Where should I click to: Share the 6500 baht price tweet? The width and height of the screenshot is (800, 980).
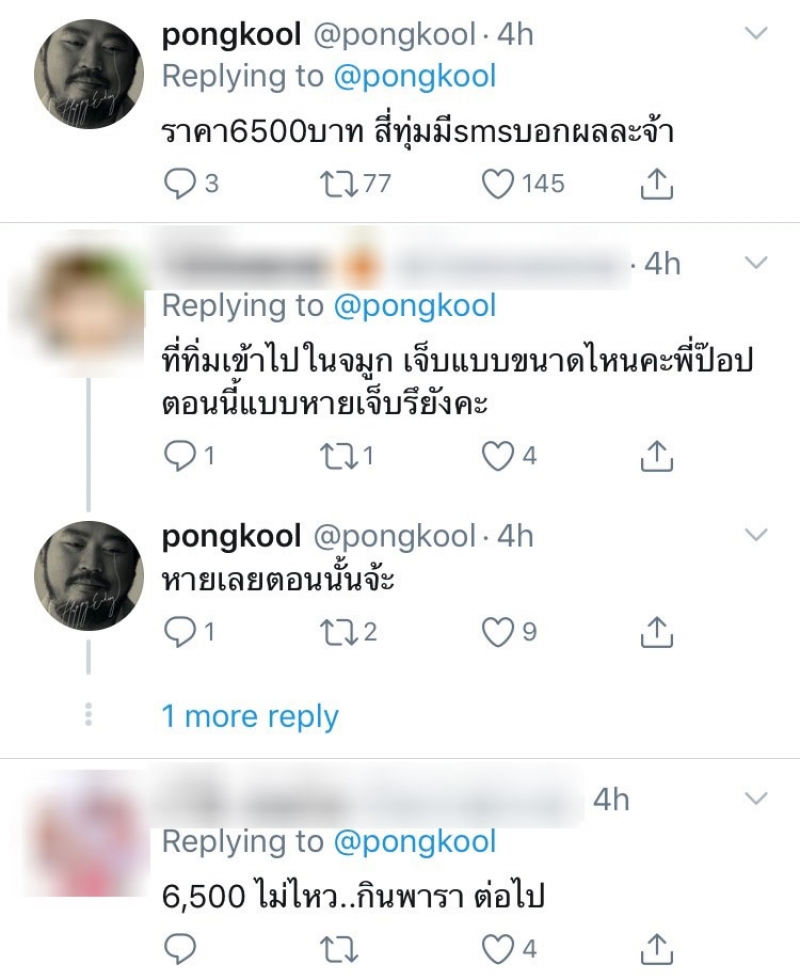coord(653,183)
